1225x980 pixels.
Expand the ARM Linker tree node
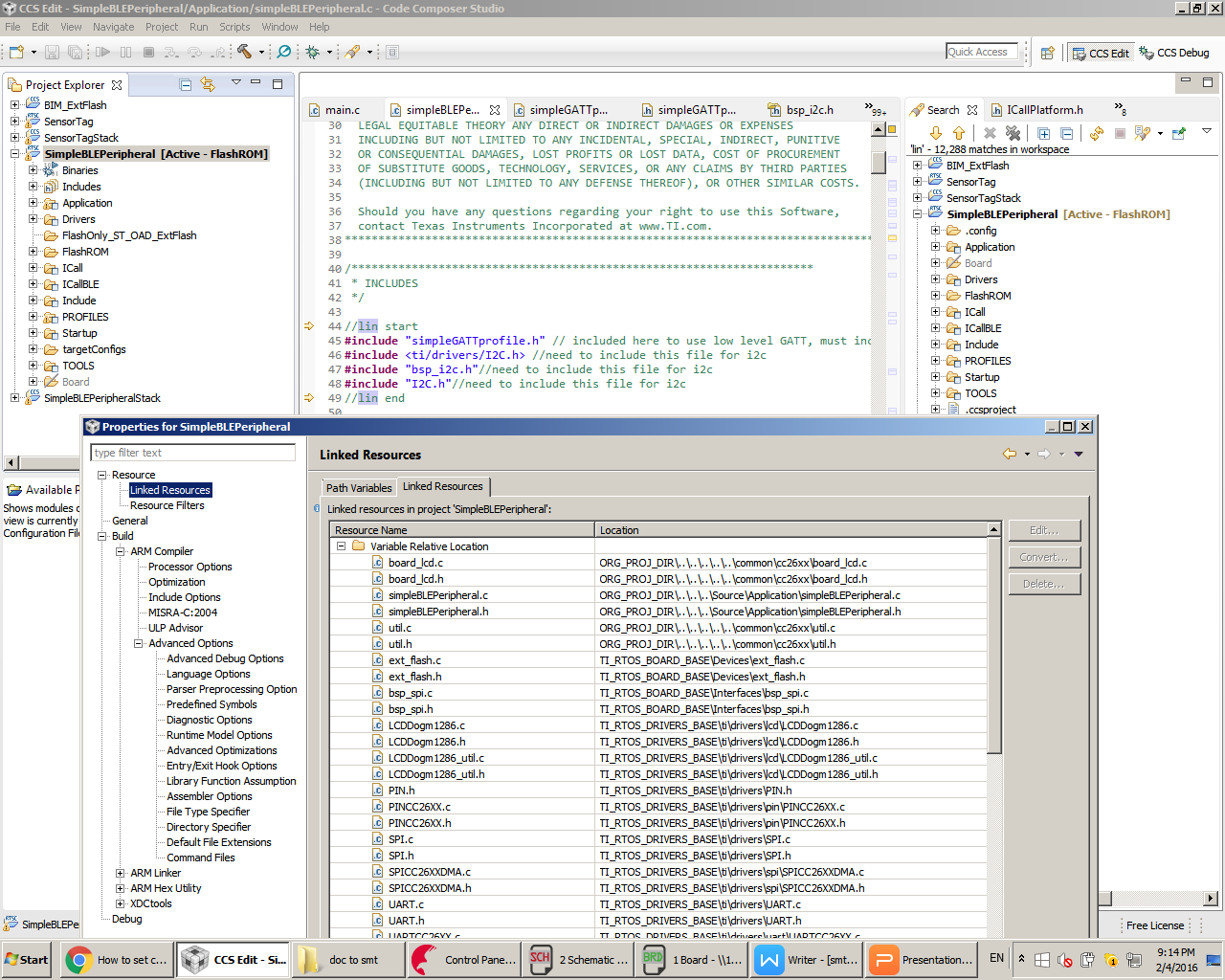[121, 873]
